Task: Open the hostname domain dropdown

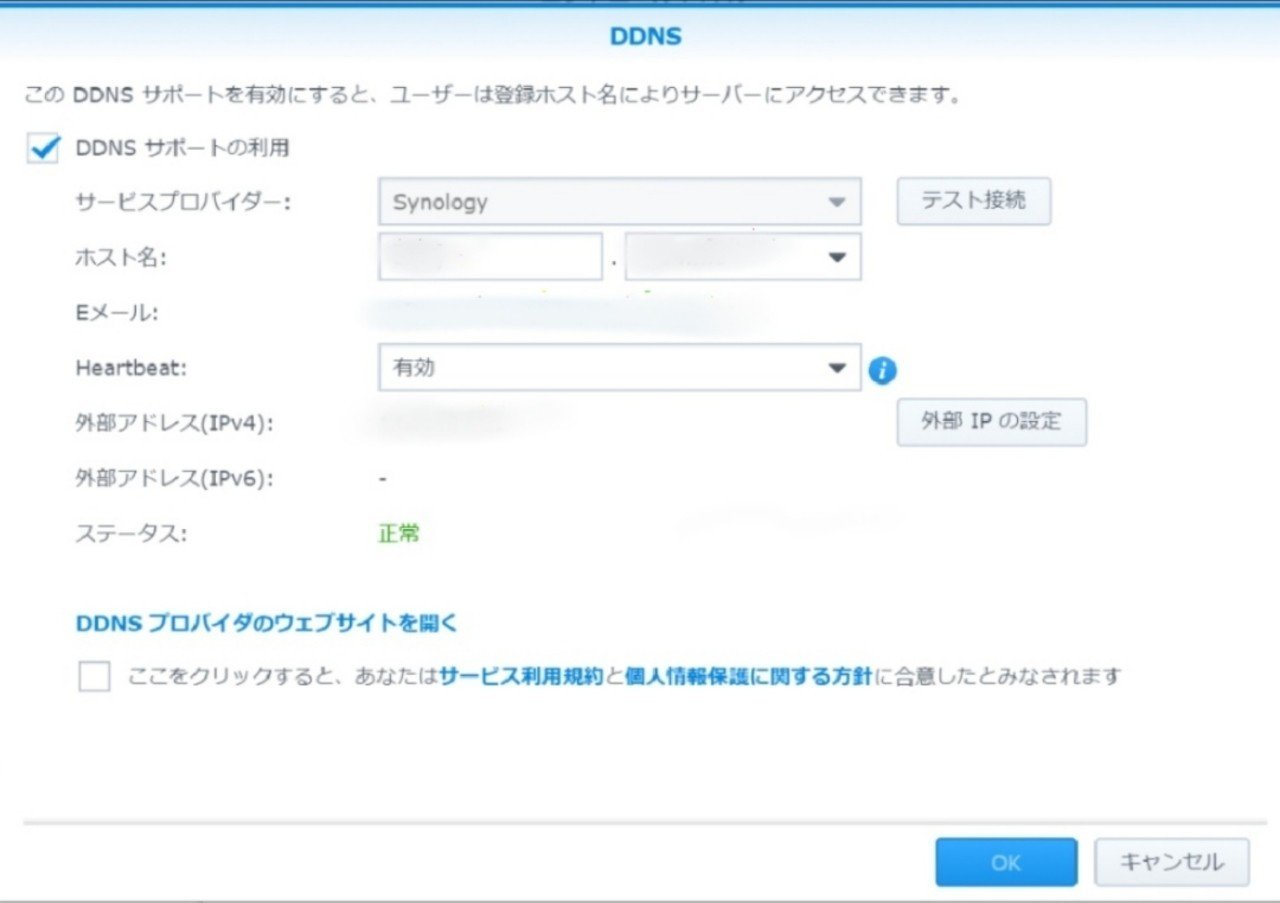Action: tap(743, 257)
